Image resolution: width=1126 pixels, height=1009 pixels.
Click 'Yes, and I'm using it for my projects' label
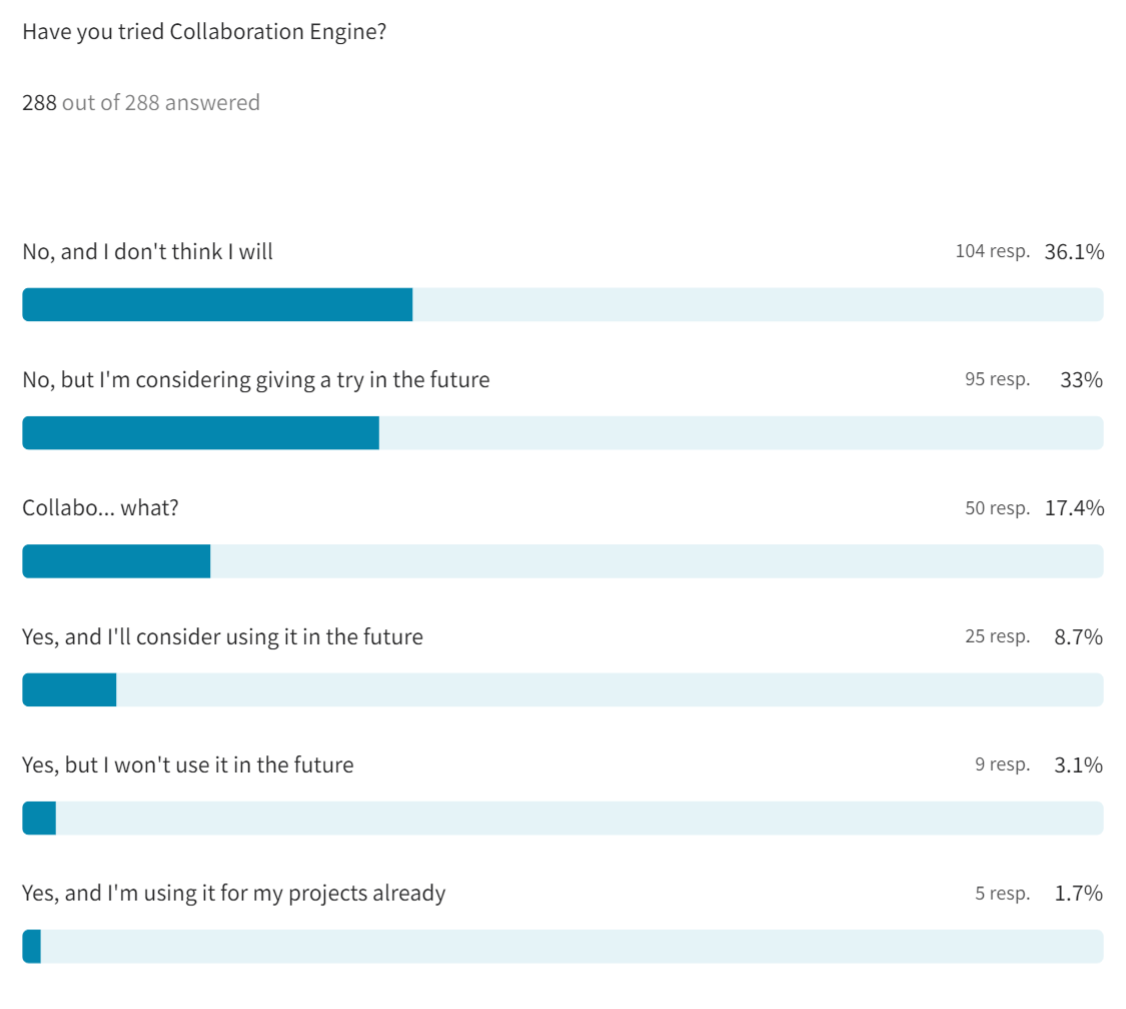pos(234,893)
